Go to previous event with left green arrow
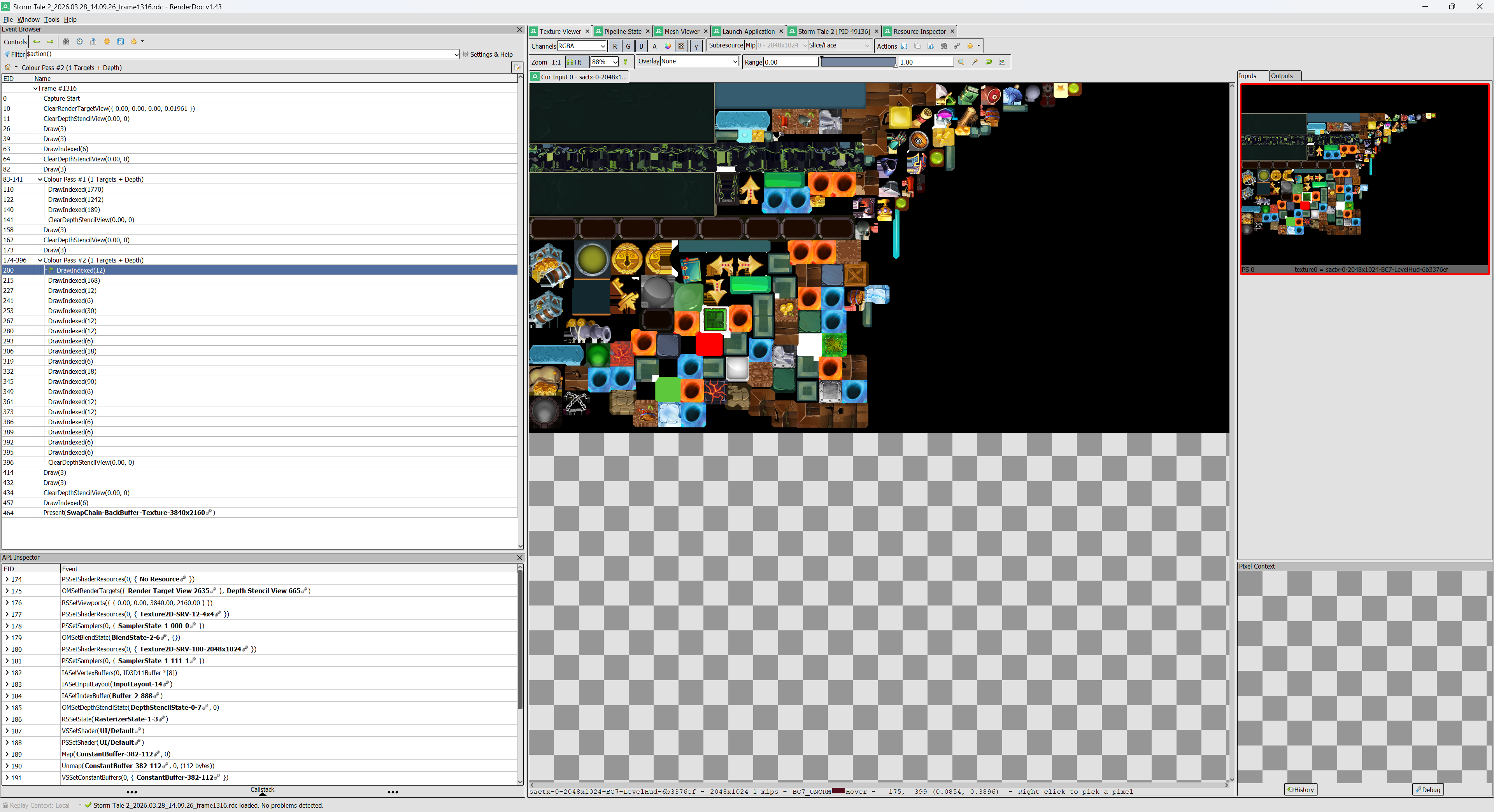Screen dimensions: 1494x812 click(x=37, y=42)
